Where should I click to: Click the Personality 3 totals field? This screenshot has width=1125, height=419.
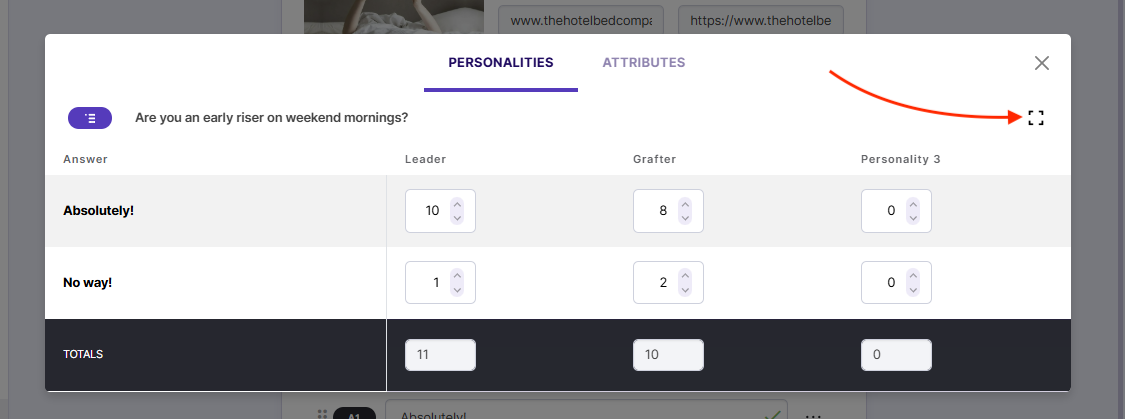pos(896,355)
